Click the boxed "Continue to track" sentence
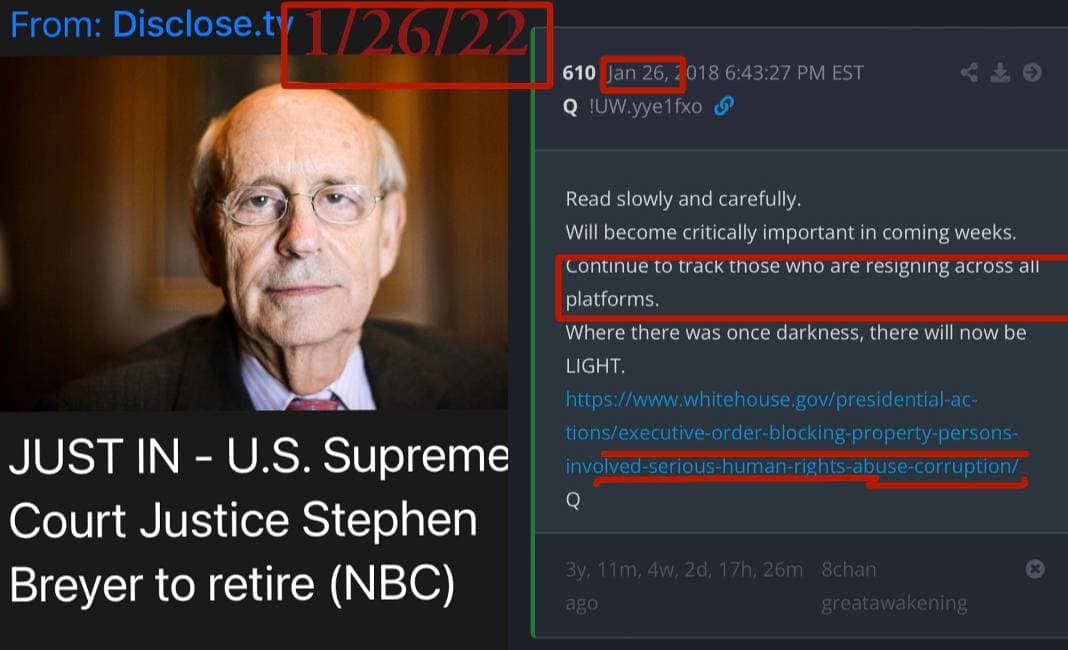This screenshot has height=650, width=1068. click(802, 282)
